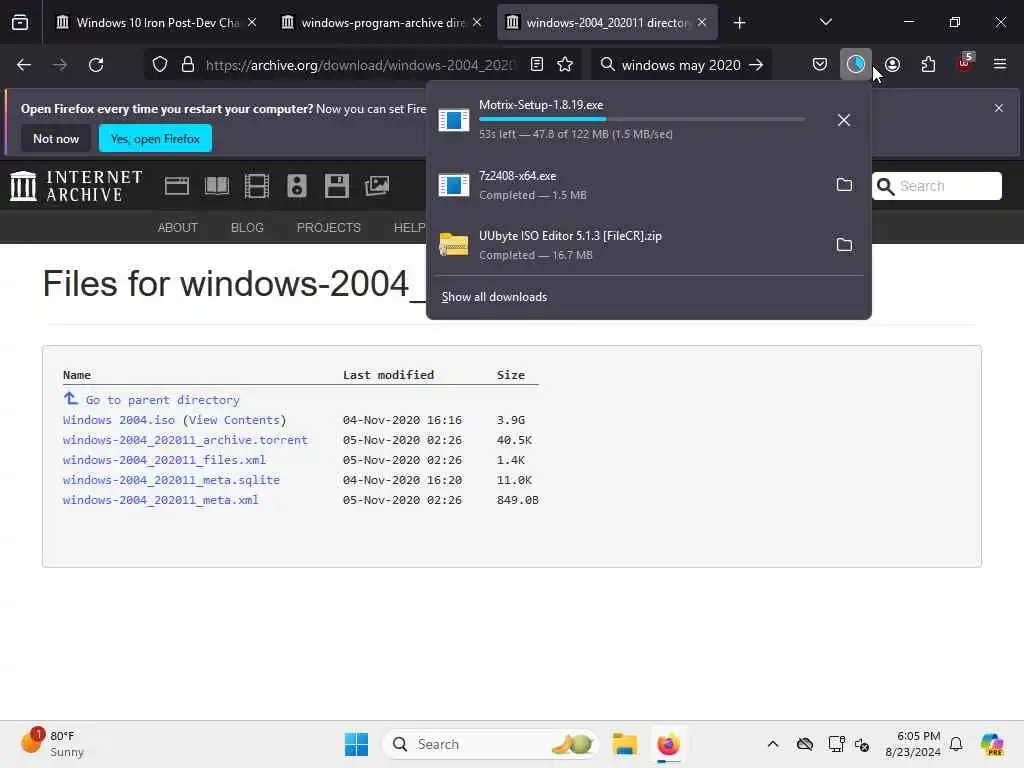Open the Internet Archive web icon
Screen dimensions: 1024x768
pos(176,186)
